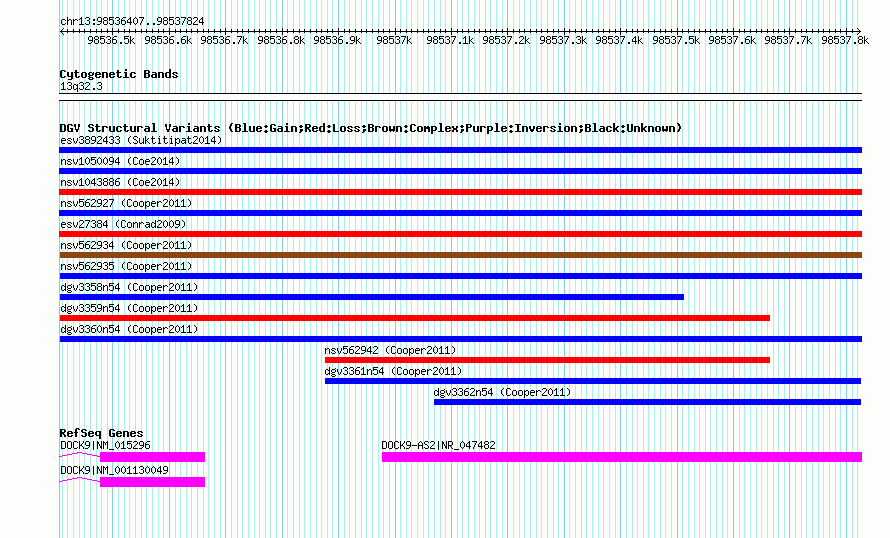Viewport: 890px width, 538px height.
Task: Select the nsv1050094 (Coe2014) label
Action: (120, 161)
